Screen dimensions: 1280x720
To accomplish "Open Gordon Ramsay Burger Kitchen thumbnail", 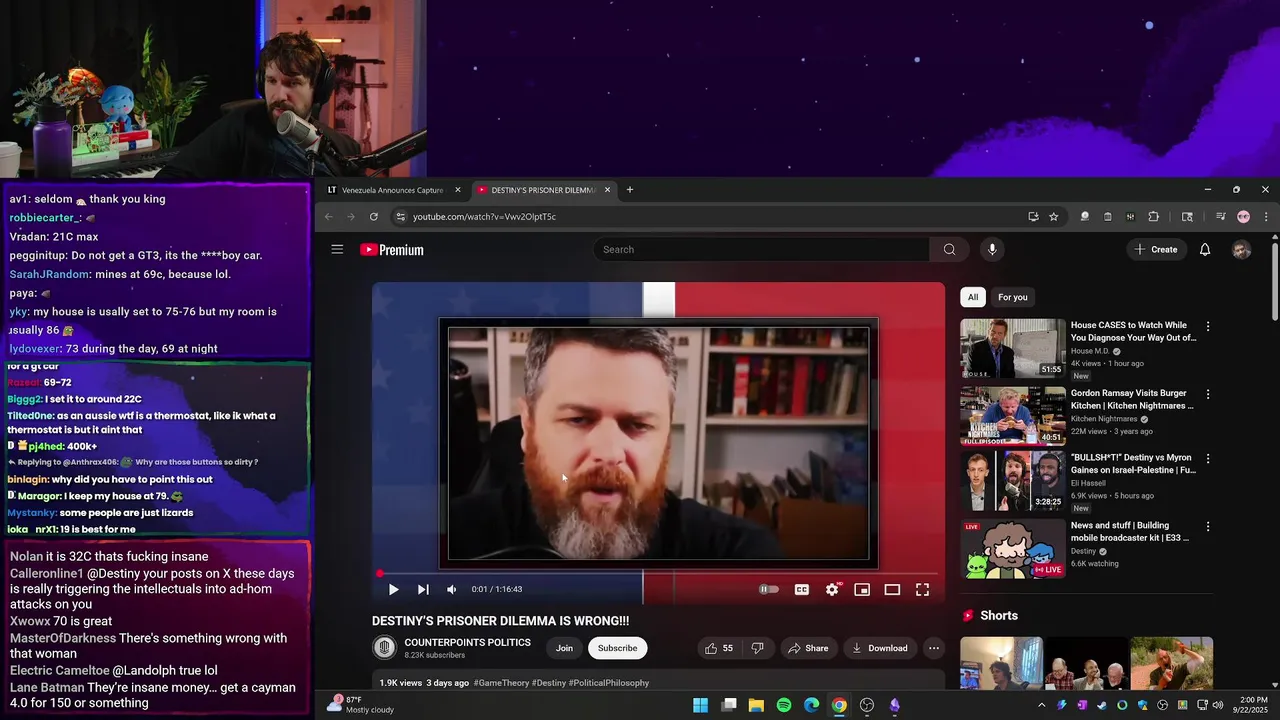I will [1013, 415].
